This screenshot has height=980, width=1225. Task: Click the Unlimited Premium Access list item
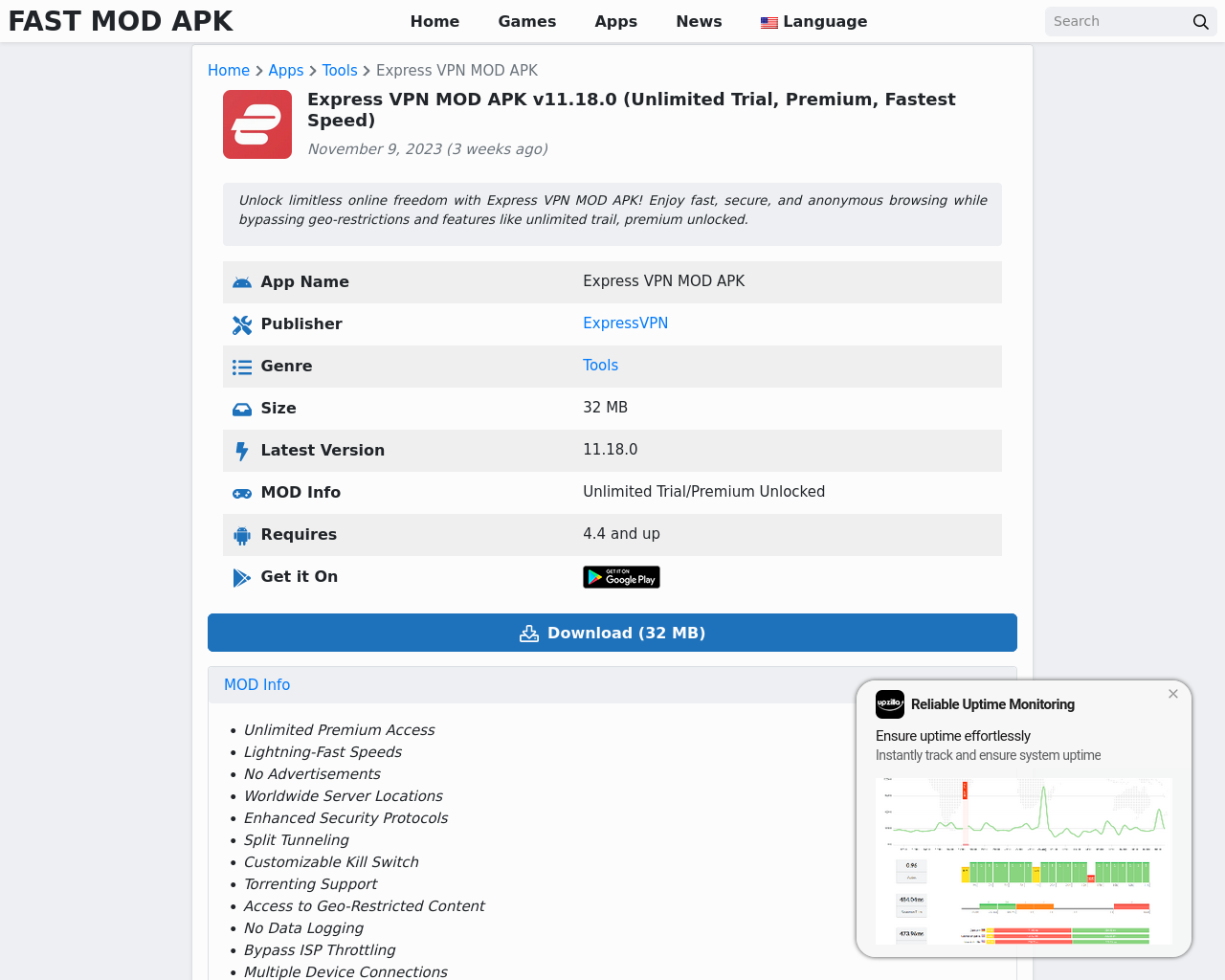coord(339,730)
